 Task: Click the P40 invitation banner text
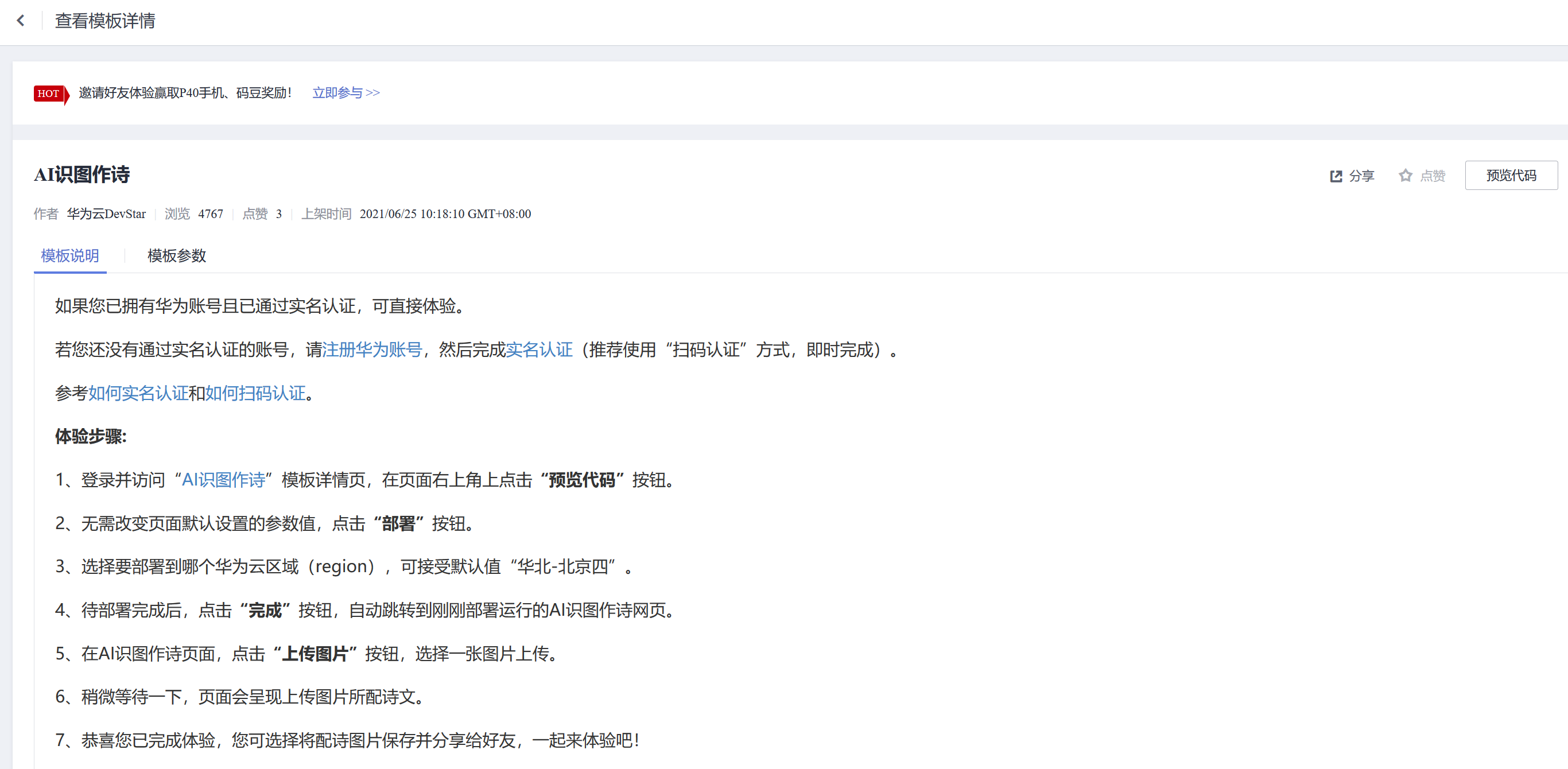click(x=185, y=93)
